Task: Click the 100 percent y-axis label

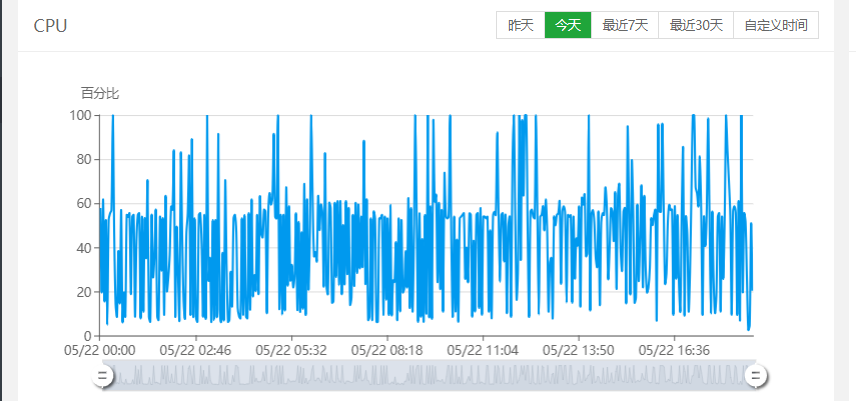Action: click(x=80, y=116)
